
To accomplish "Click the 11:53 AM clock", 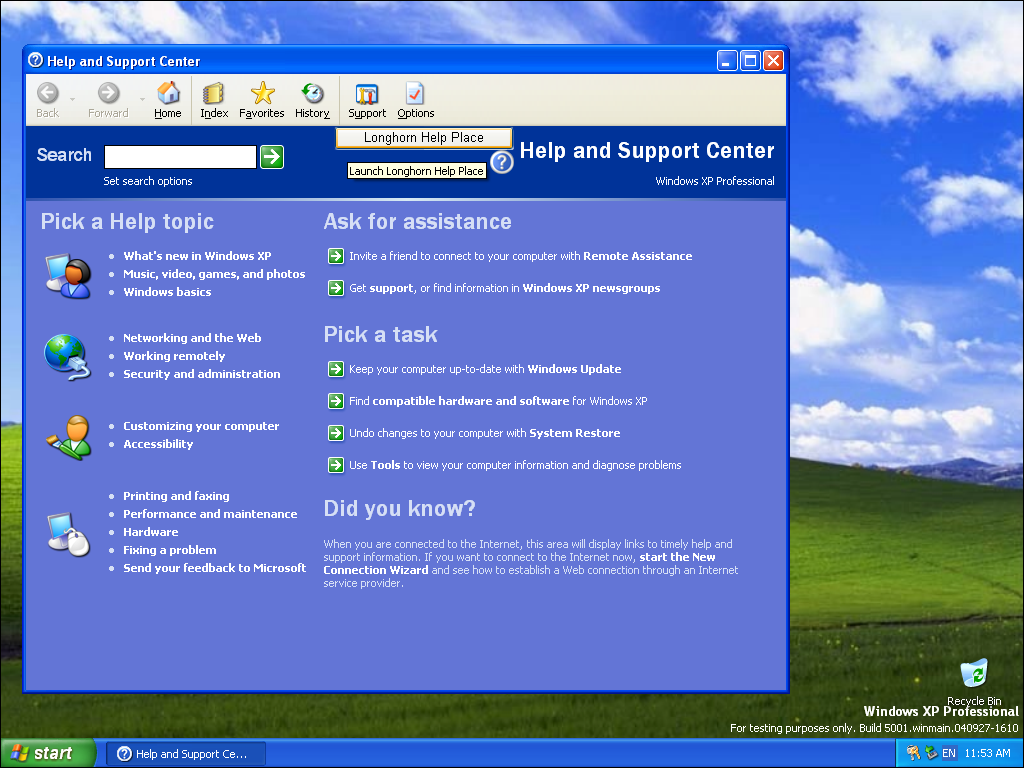I will click(987, 753).
